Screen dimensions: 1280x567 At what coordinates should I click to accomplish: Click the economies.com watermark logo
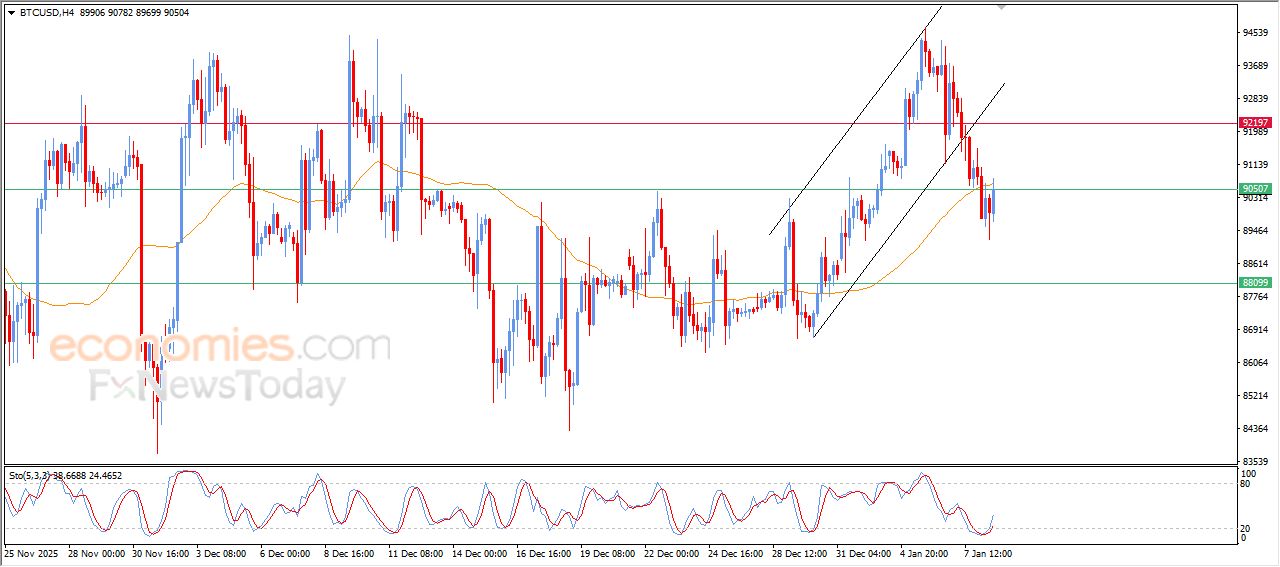click(x=219, y=347)
